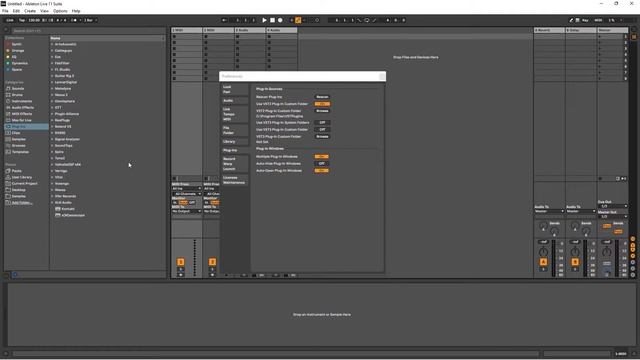The image size is (640, 360).
Task: Toggle the A Reverb return activator
Action: (x=543, y=262)
